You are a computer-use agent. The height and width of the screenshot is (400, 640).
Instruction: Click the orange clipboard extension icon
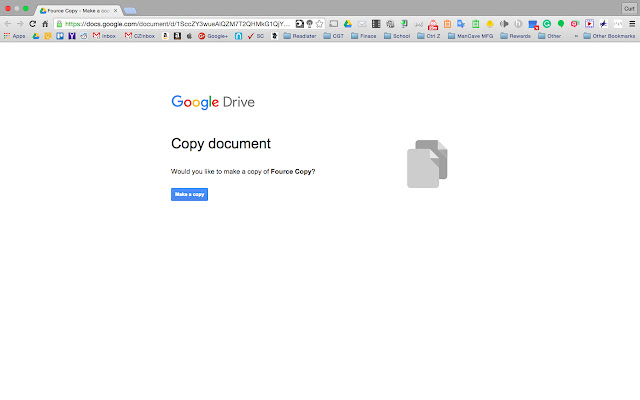click(447, 24)
